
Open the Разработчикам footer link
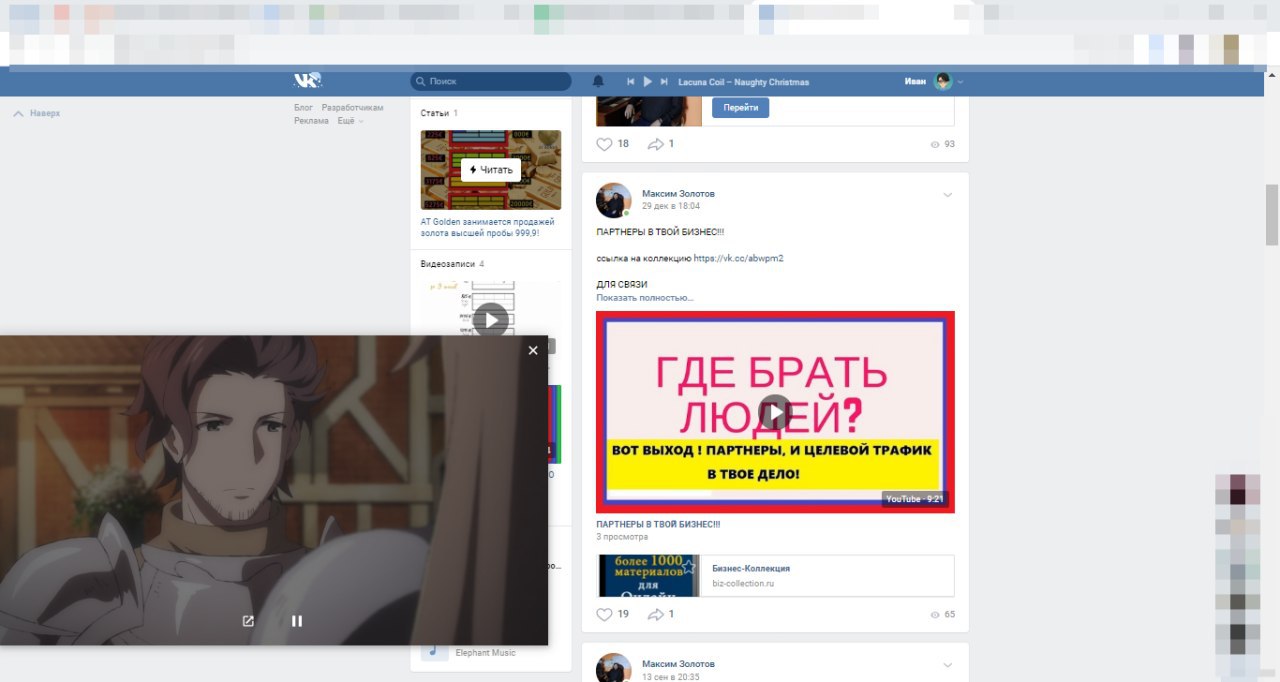coord(352,107)
